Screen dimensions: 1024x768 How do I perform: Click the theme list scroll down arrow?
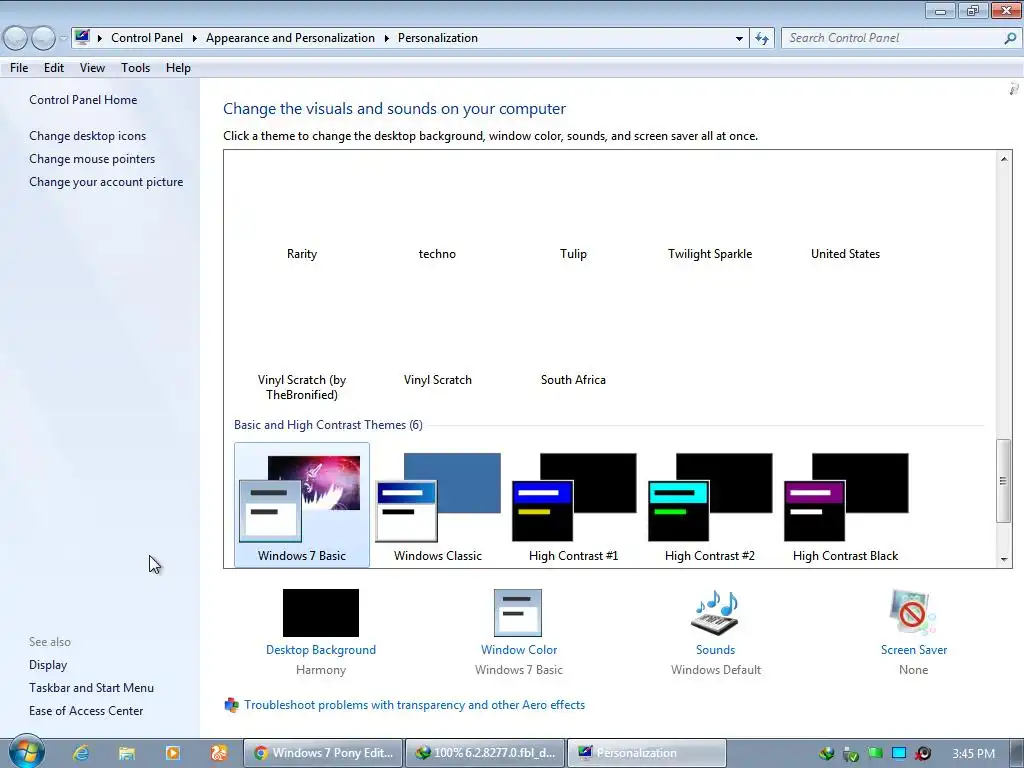[x=1004, y=560]
